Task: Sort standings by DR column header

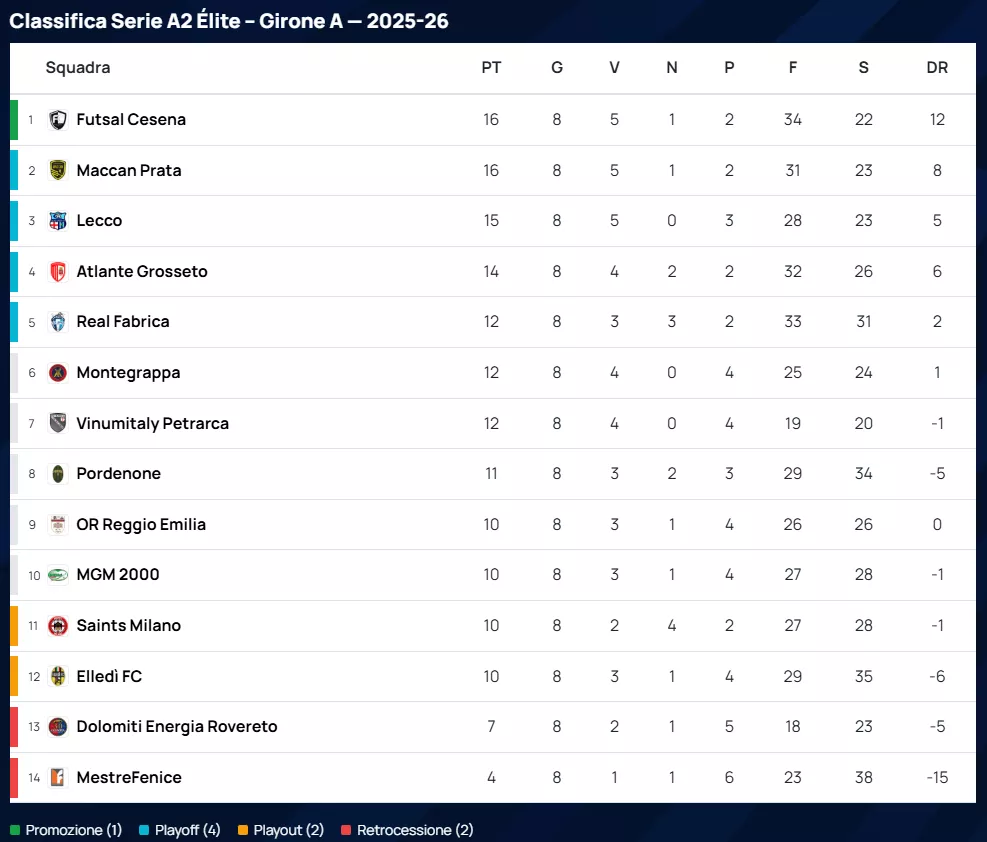Action: coord(937,68)
